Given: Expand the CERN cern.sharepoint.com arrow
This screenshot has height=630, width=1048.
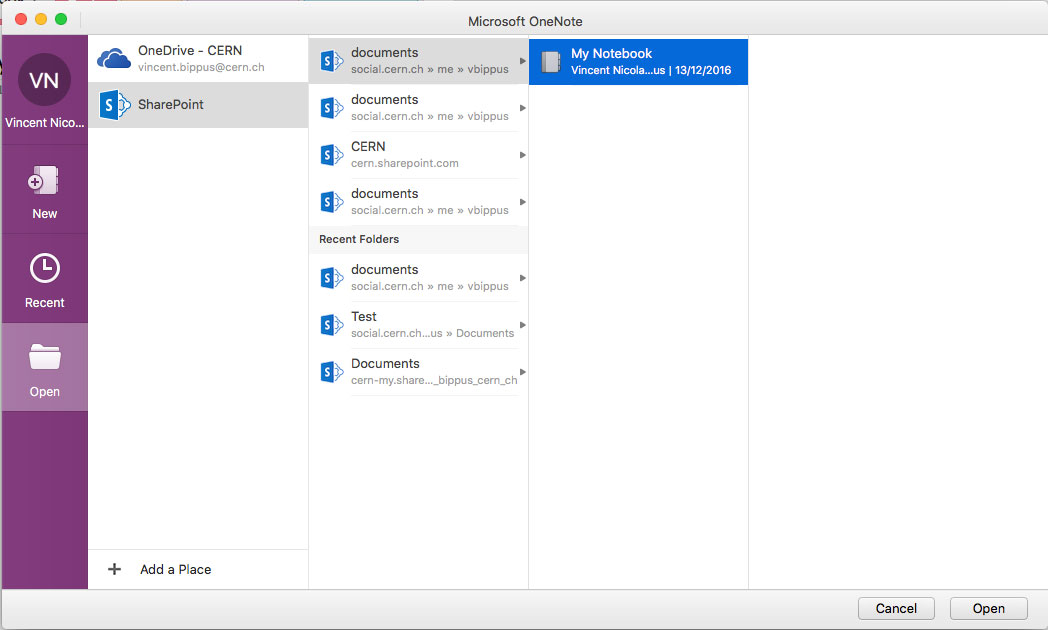Looking at the screenshot, I should pyautogui.click(x=523, y=155).
